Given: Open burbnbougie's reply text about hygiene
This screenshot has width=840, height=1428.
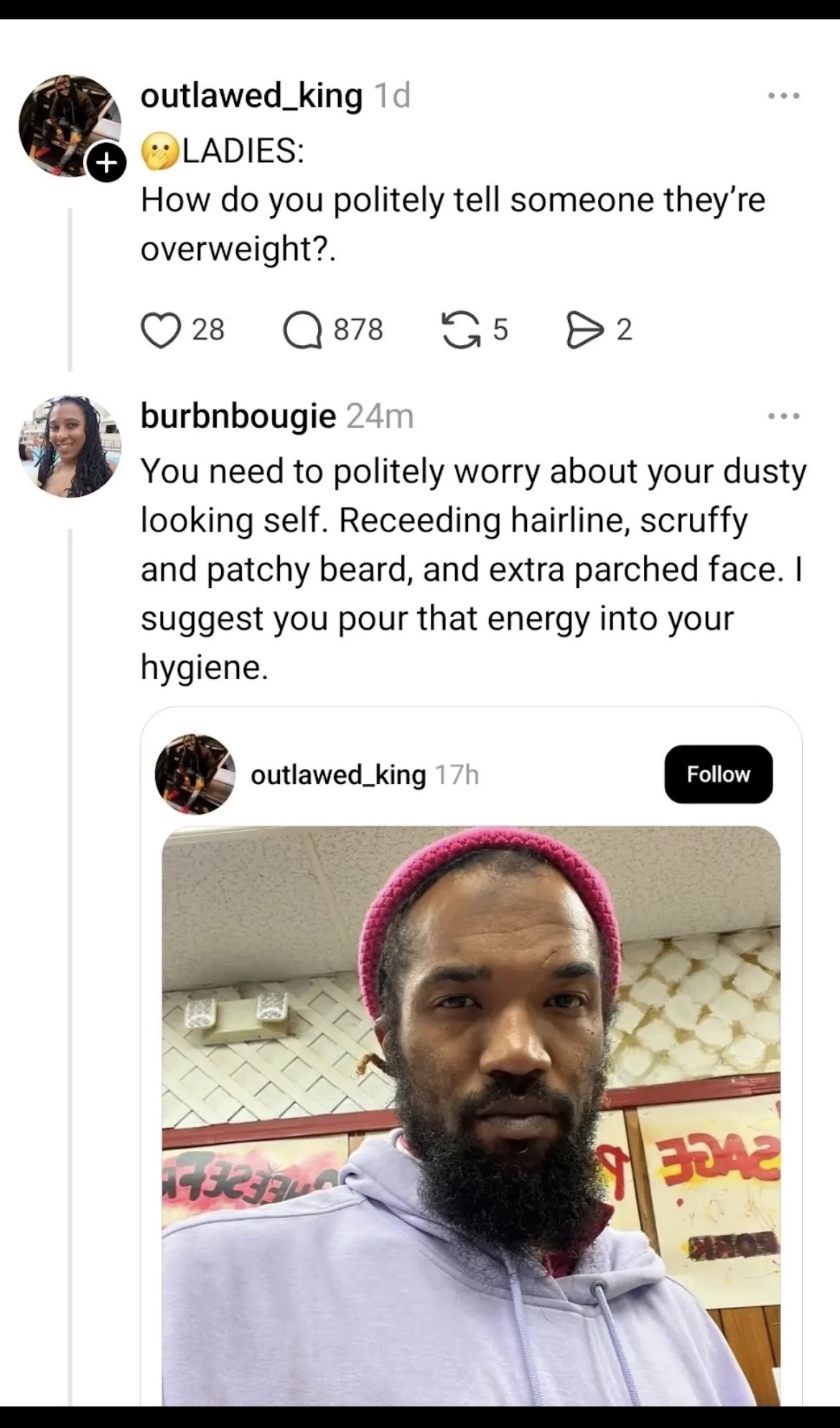Looking at the screenshot, I should 473,569.
